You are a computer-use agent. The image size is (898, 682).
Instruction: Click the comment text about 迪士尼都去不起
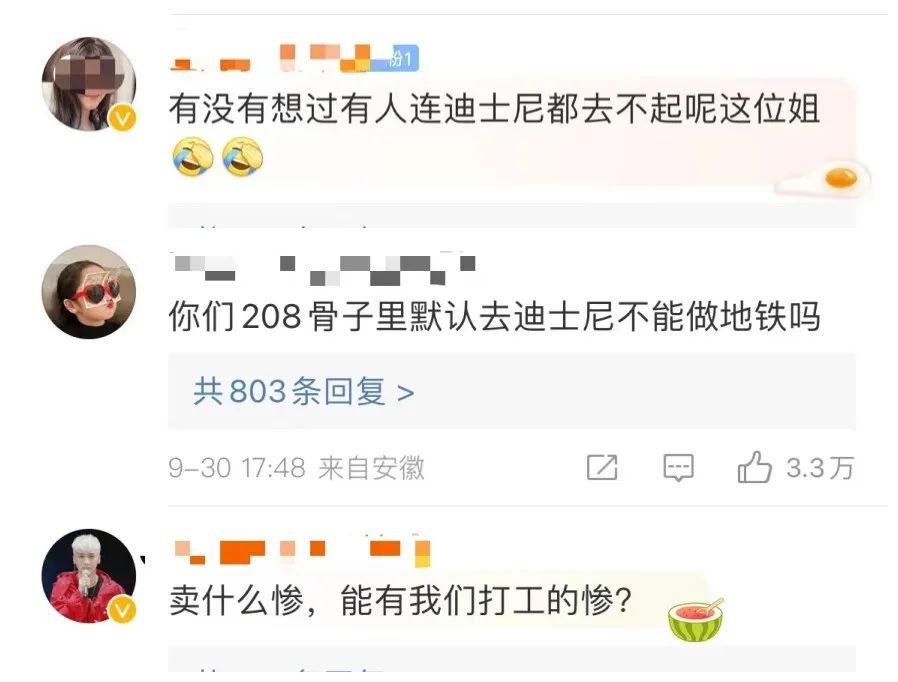494,109
